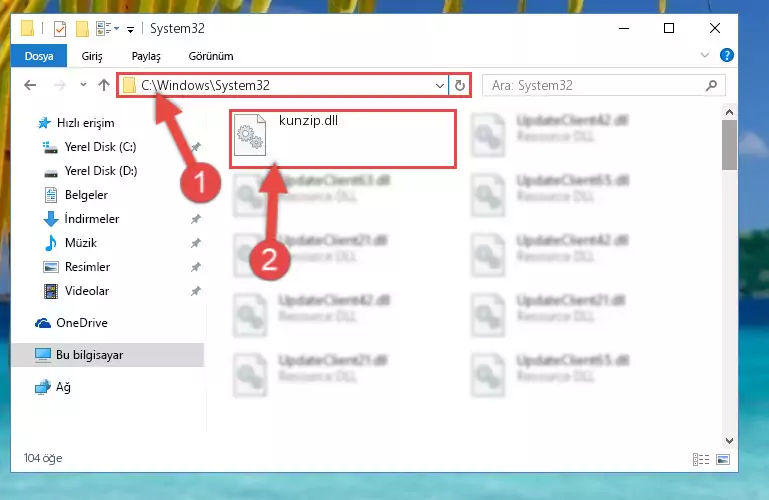This screenshot has width=769, height=500.
Task: Click the vertical scrollbar thumb
Action: pos(729,145)
